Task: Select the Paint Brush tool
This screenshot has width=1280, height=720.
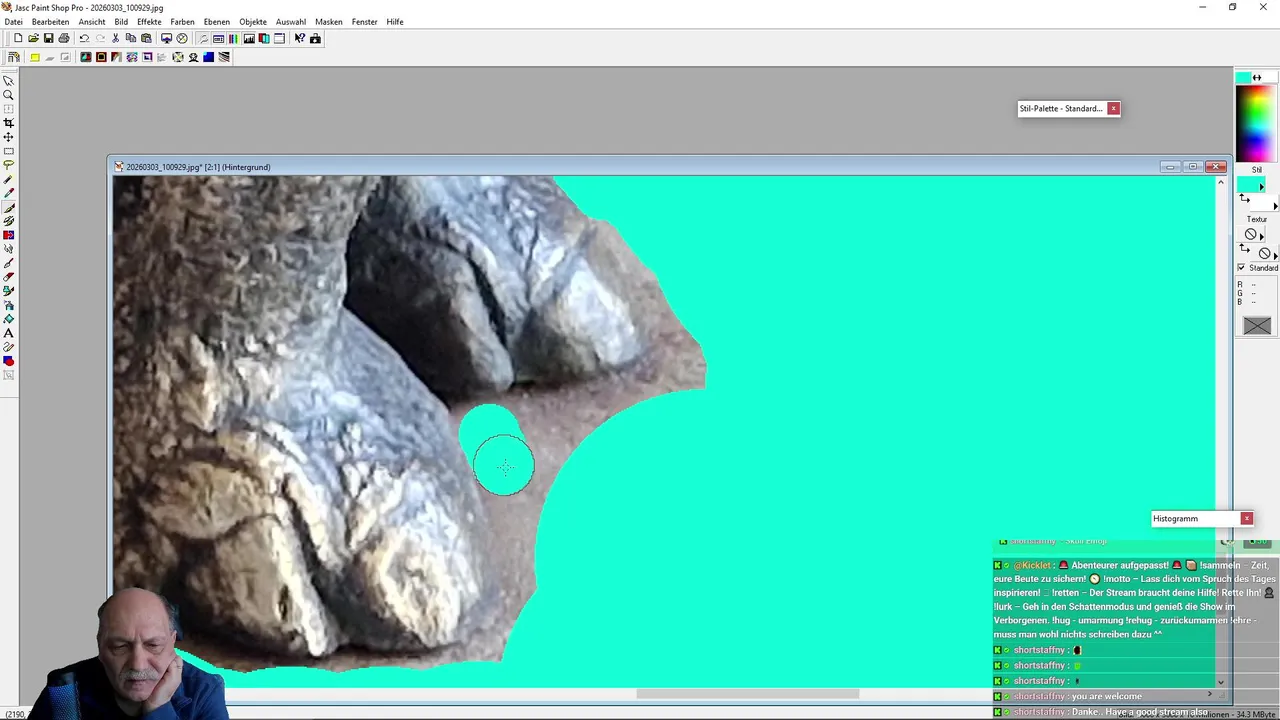Action: coord(9,207)
